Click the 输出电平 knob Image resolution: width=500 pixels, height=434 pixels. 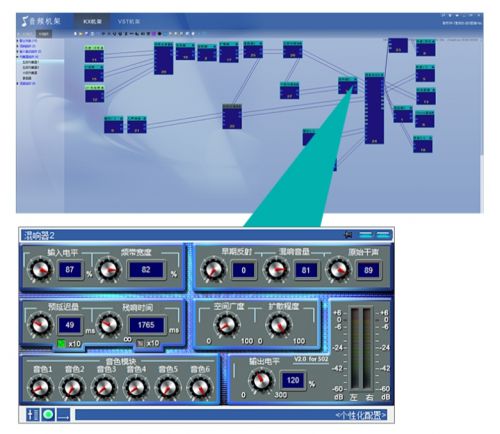[262, 380]
